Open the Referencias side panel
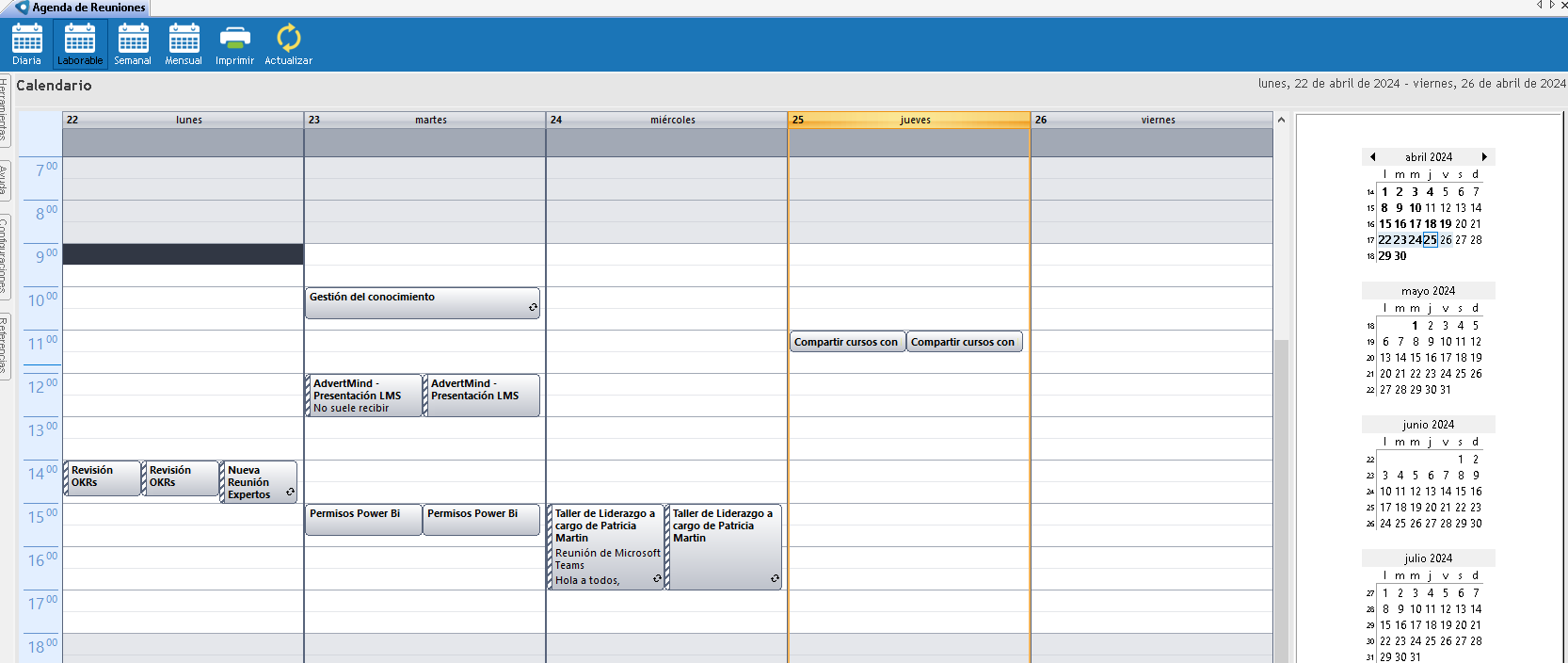Image resolution: width=1568 pixels, height=663 pixels. coord(4,344)
